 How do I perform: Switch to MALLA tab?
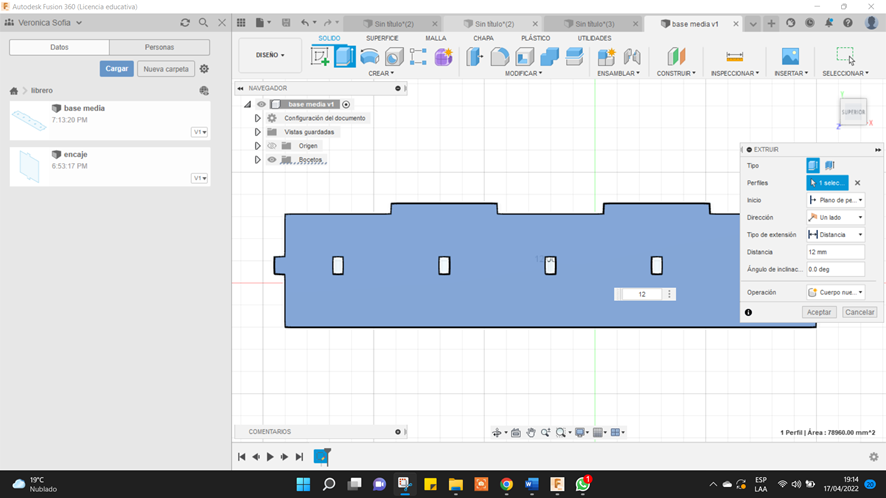436,38
